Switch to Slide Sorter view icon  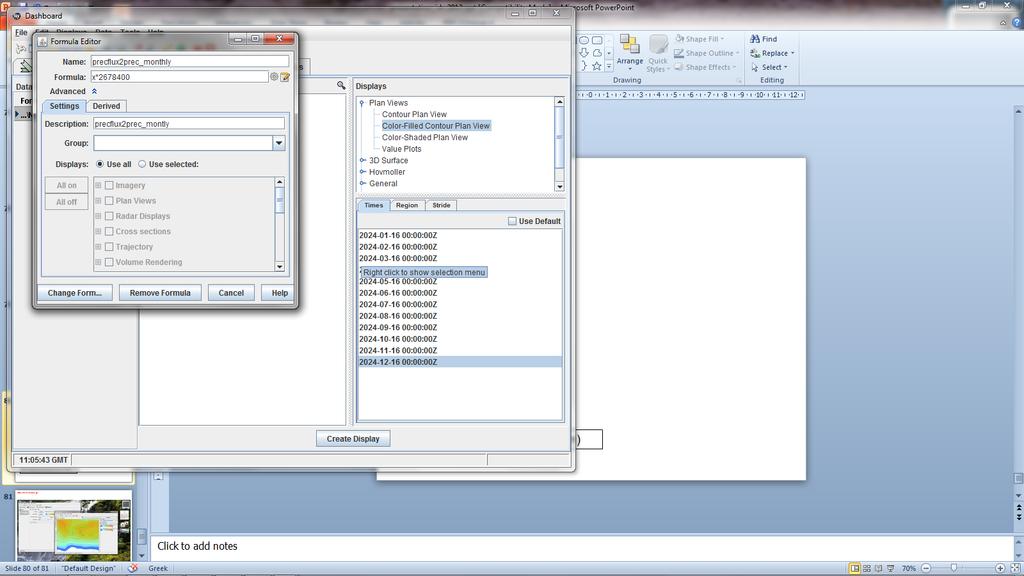(x=867, y=568)
